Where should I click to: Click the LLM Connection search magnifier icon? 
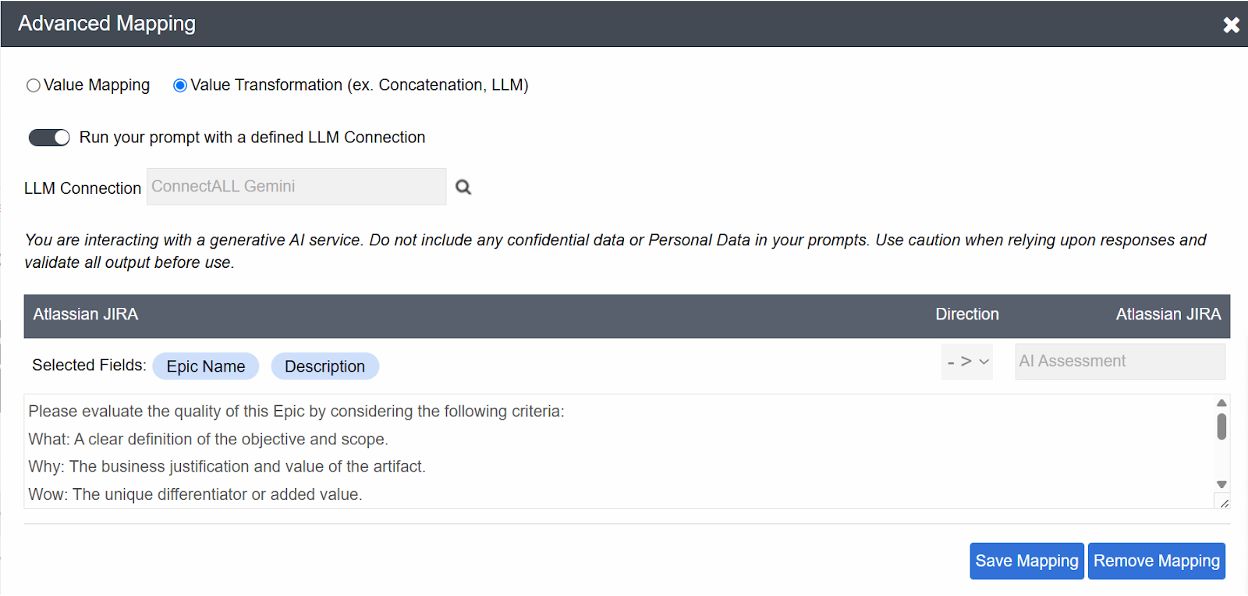coord(463,187)
